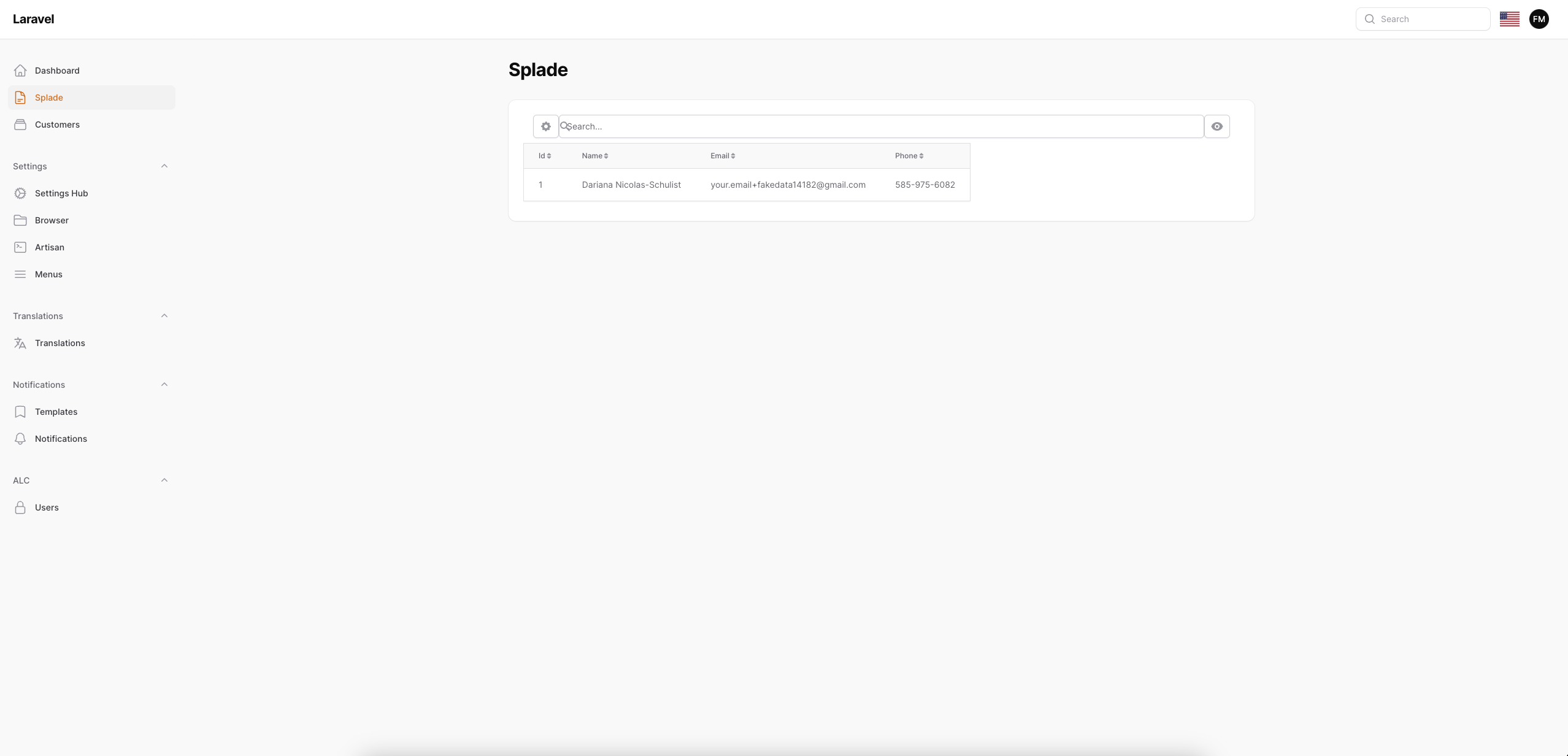Sort table by Email column
The width and height of the screenshot is (1568, 756).
(x=722, y=156)
